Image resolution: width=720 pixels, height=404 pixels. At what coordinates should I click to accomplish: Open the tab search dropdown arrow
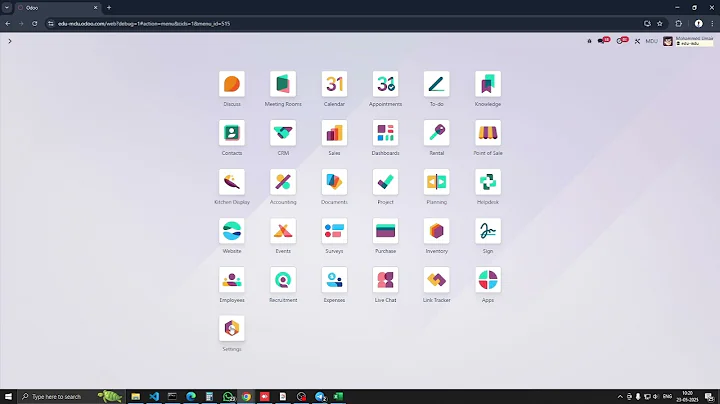pos(7,8)
